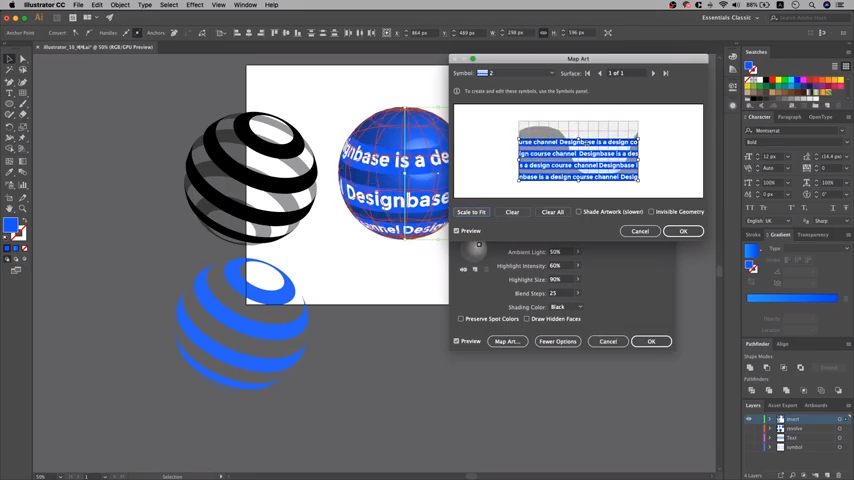Toggle Underline style in Character panel
The height and width of the screenshot is (480, 854).
coord(833,208)
